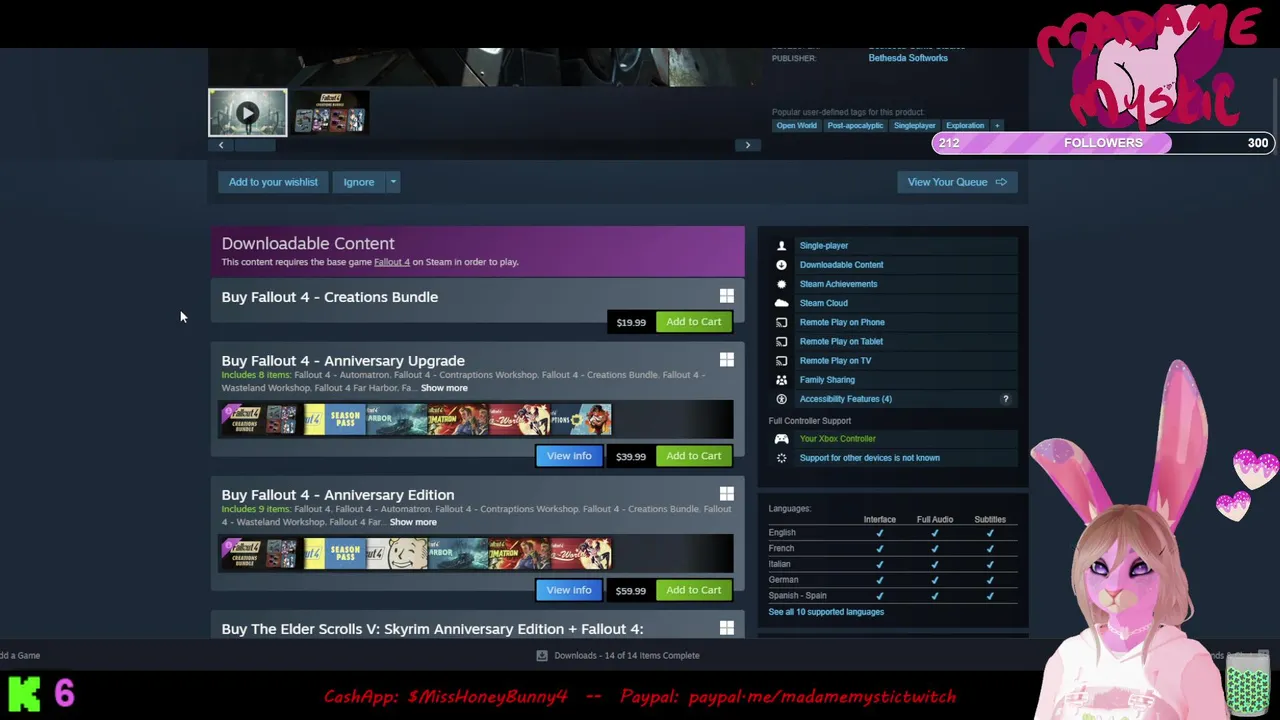Add Anniversary Upgrade to cart

click(694, 456)
